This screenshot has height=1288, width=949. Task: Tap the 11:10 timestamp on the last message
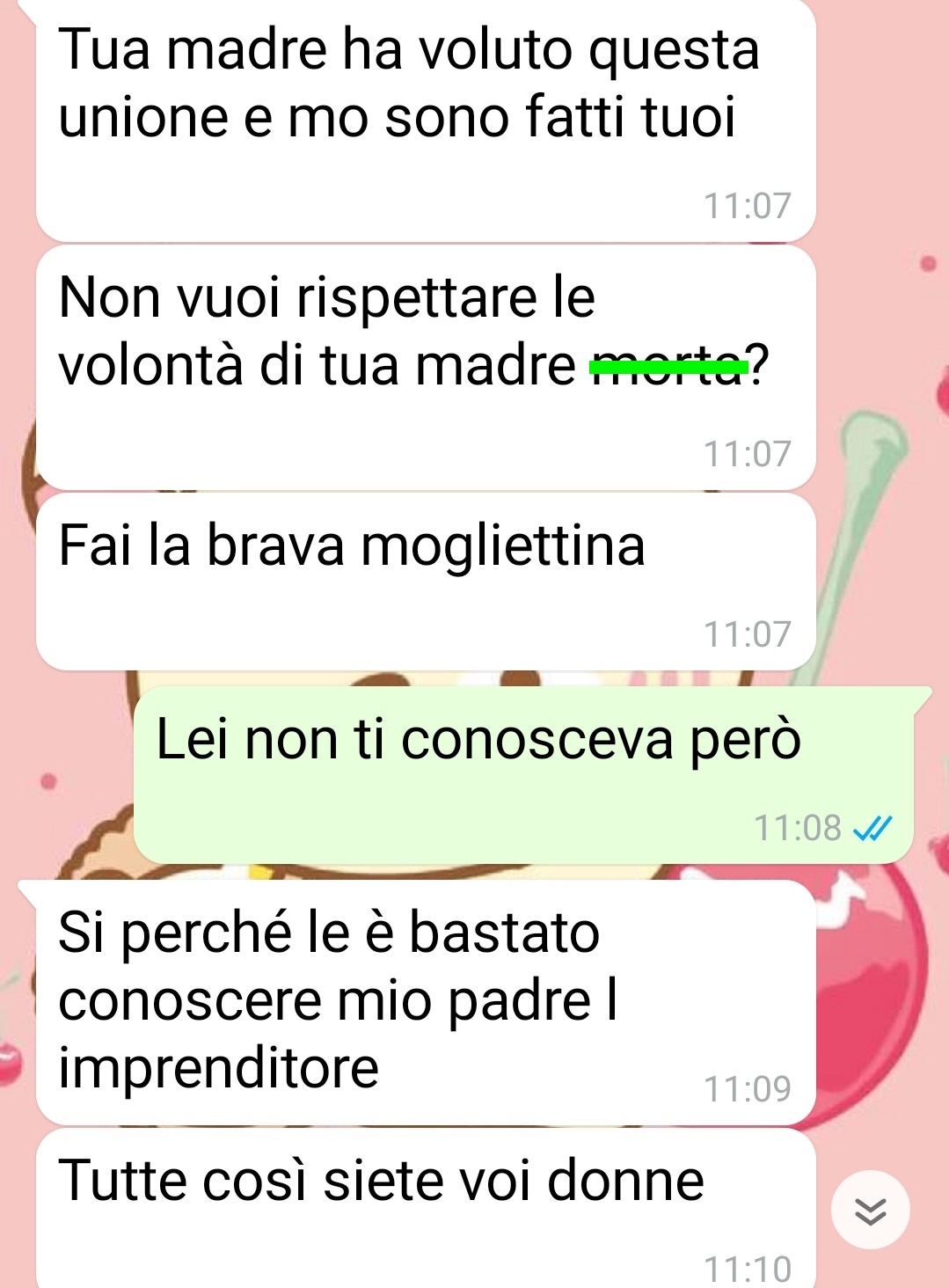[x=748, y=1270]
